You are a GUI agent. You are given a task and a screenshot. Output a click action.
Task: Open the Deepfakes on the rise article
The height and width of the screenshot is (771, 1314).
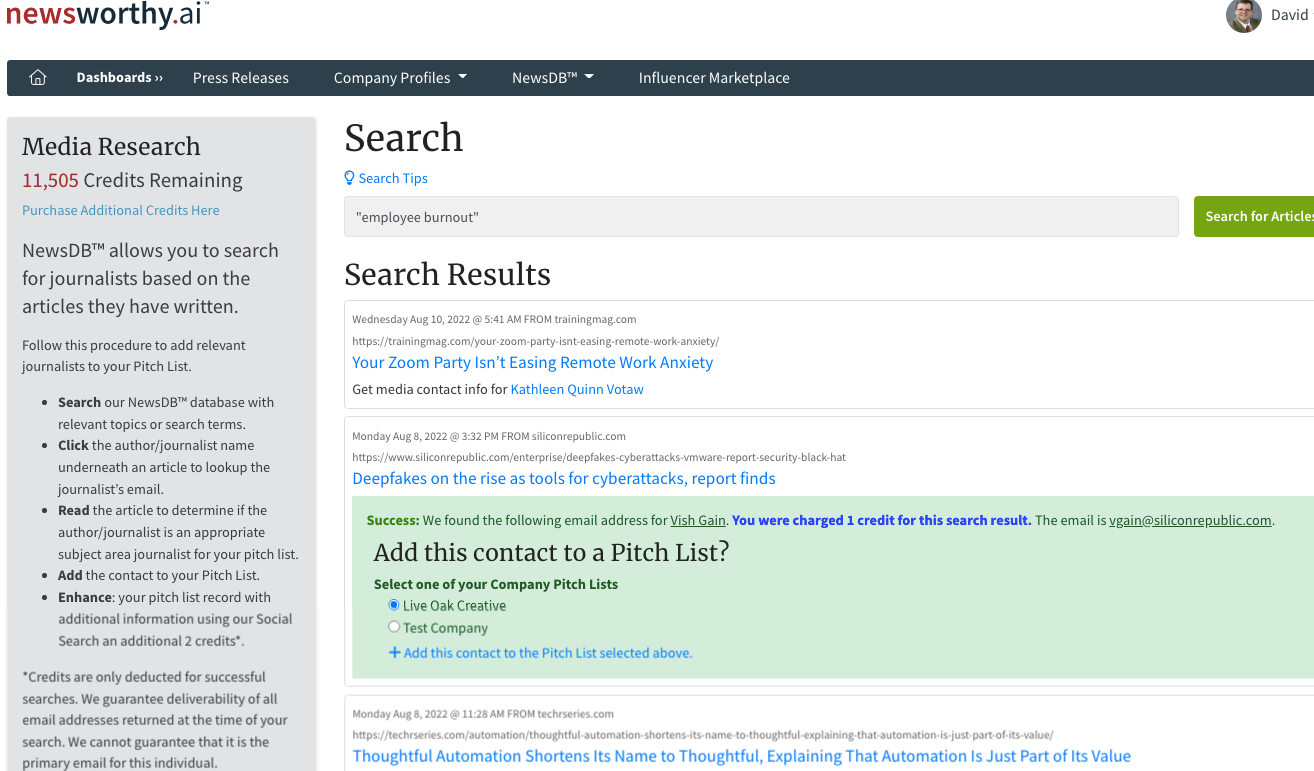(564, 478)
